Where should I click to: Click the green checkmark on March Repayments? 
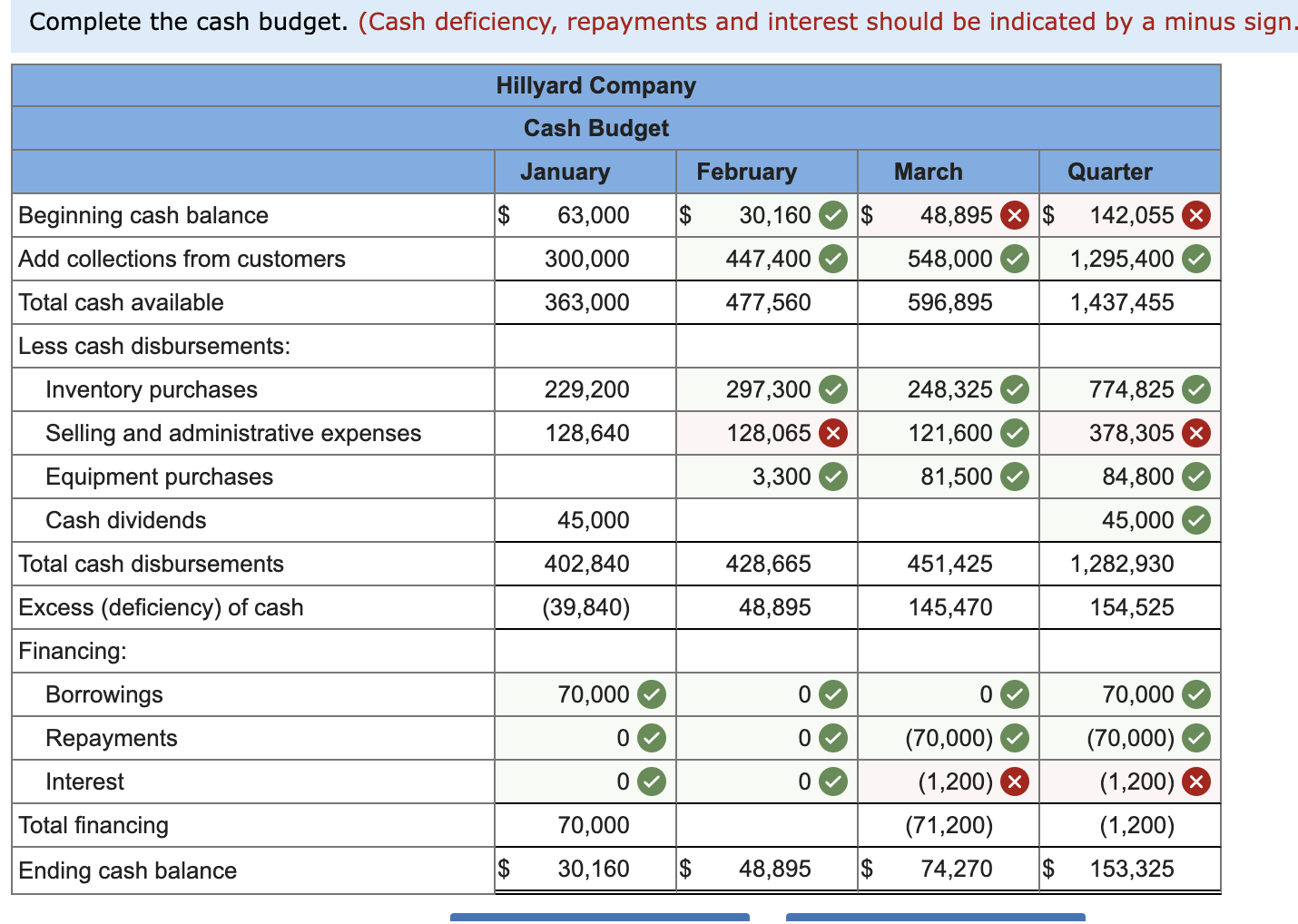1013,738
